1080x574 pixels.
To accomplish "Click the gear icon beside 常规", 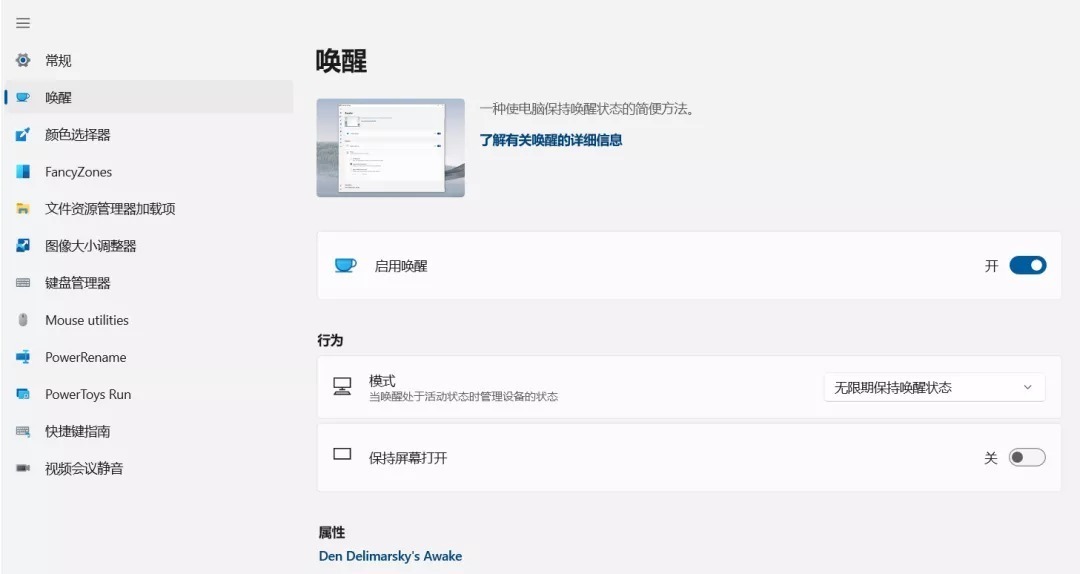I will 23,61.
